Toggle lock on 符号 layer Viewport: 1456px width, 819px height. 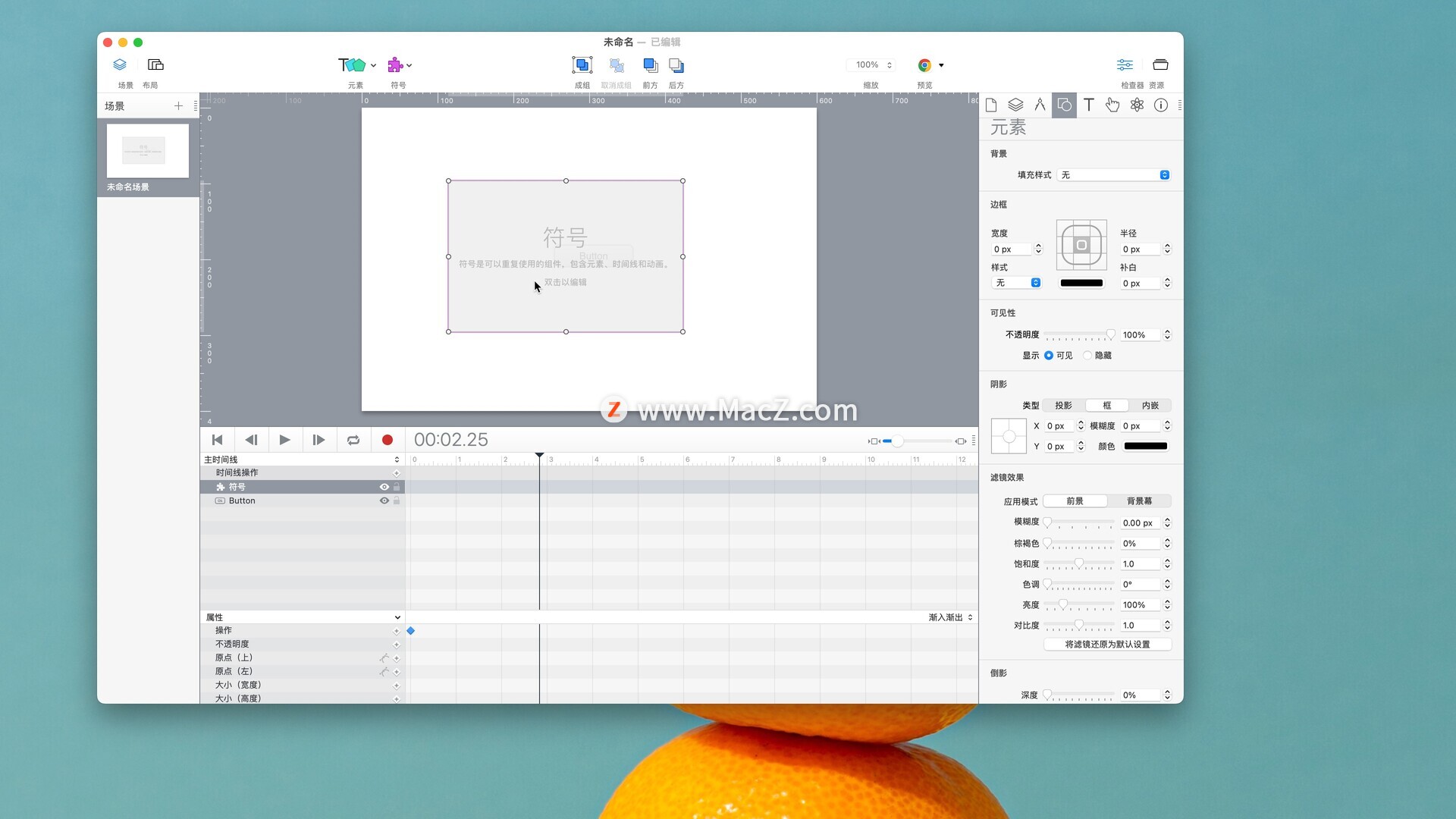click(397, 487)
